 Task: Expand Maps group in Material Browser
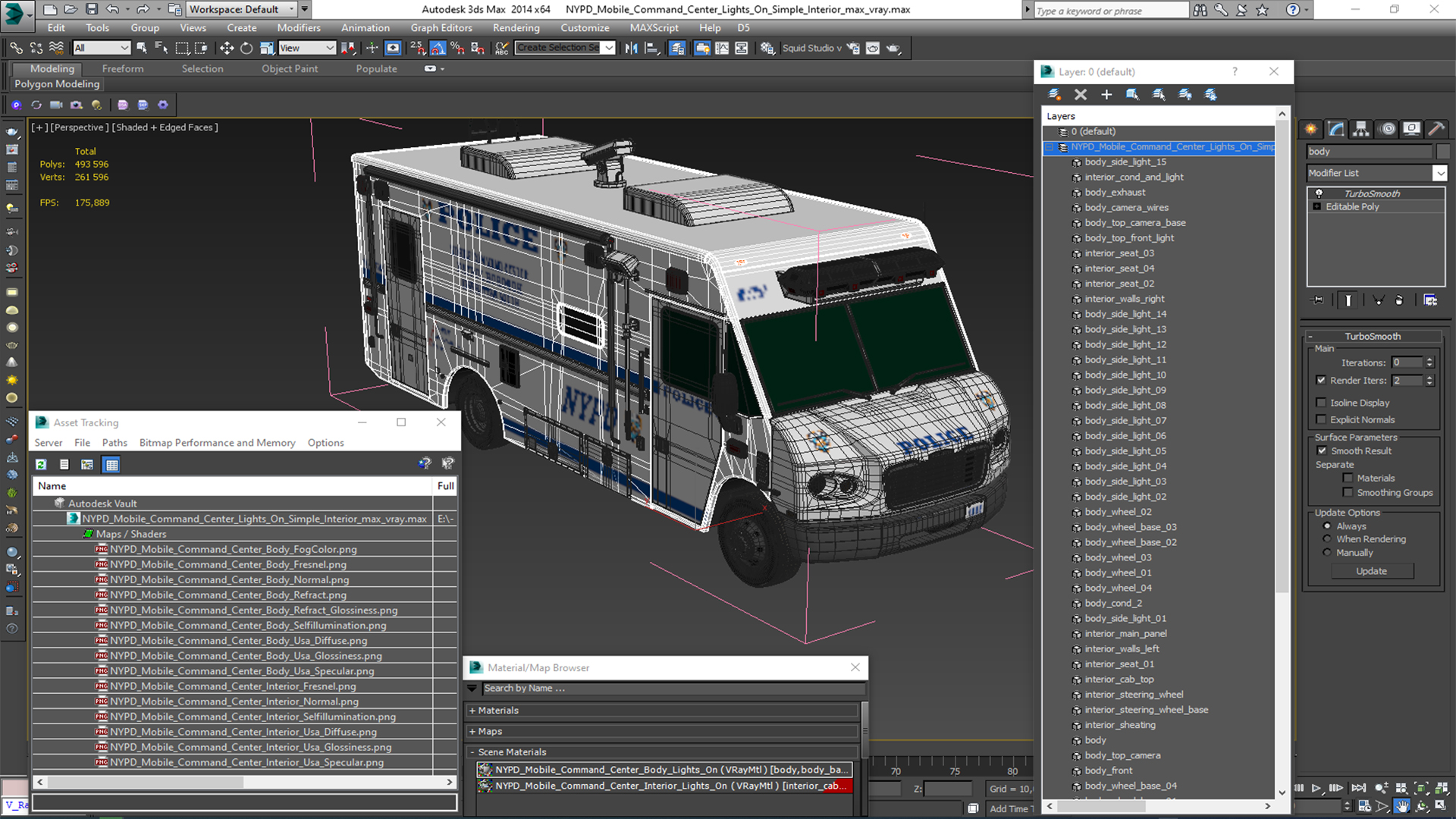pos(472,731)
